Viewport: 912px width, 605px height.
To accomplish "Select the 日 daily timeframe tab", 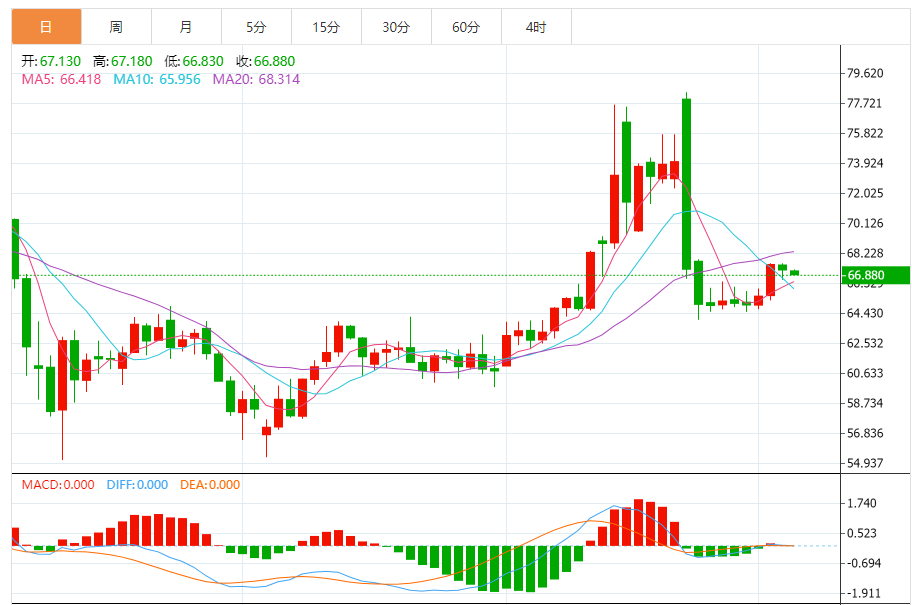I will (x=47, y=27).
